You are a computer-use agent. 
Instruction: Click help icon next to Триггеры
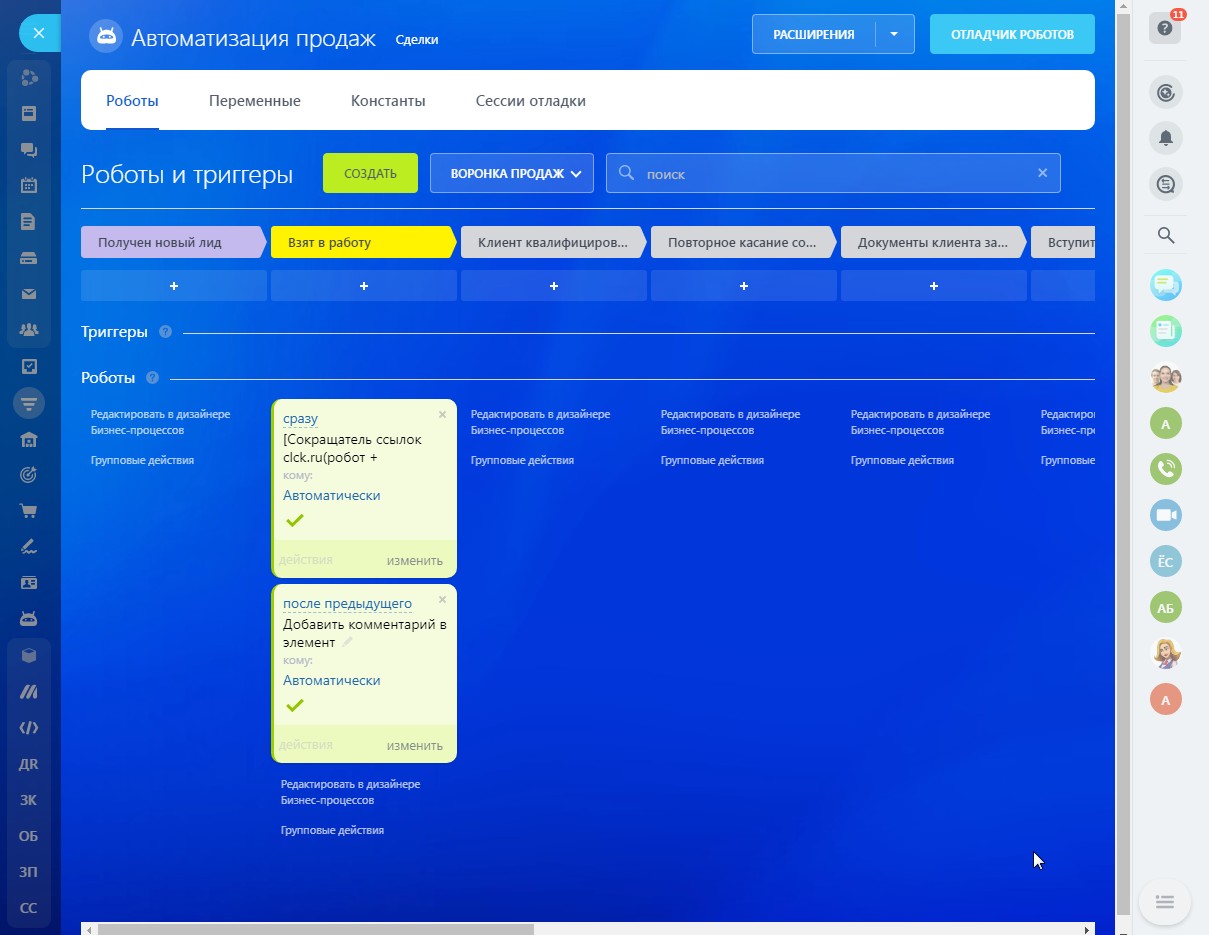pos(165,332)
